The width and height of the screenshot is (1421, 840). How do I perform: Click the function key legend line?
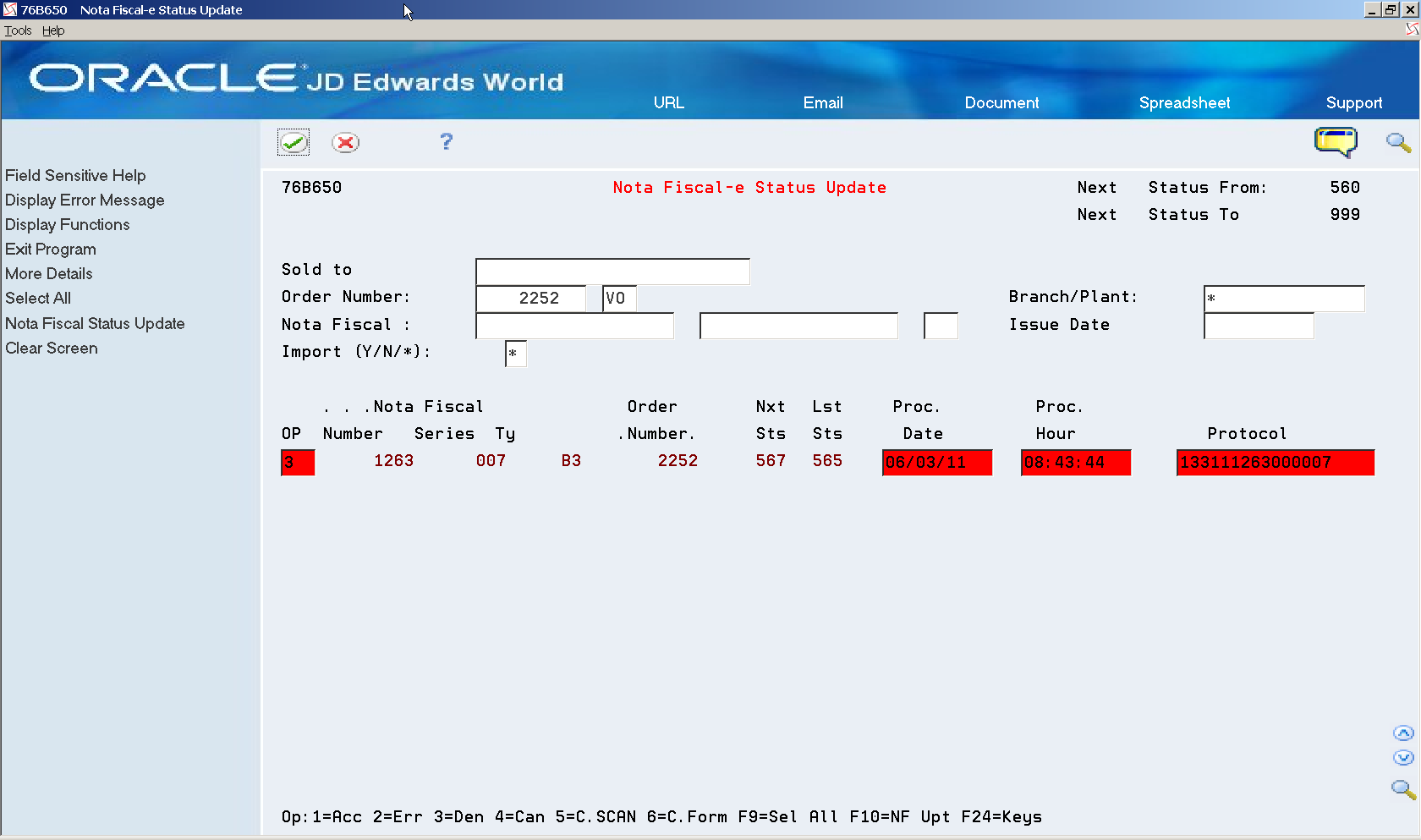pos(661,817)
